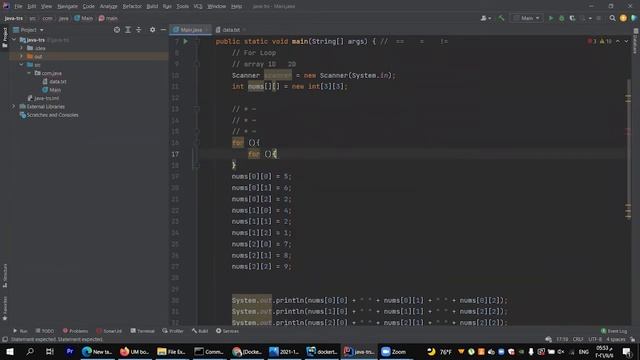Open the profiler run options dropdown arrow
This screenshot has width=640, height=360.
coord(590,18)
